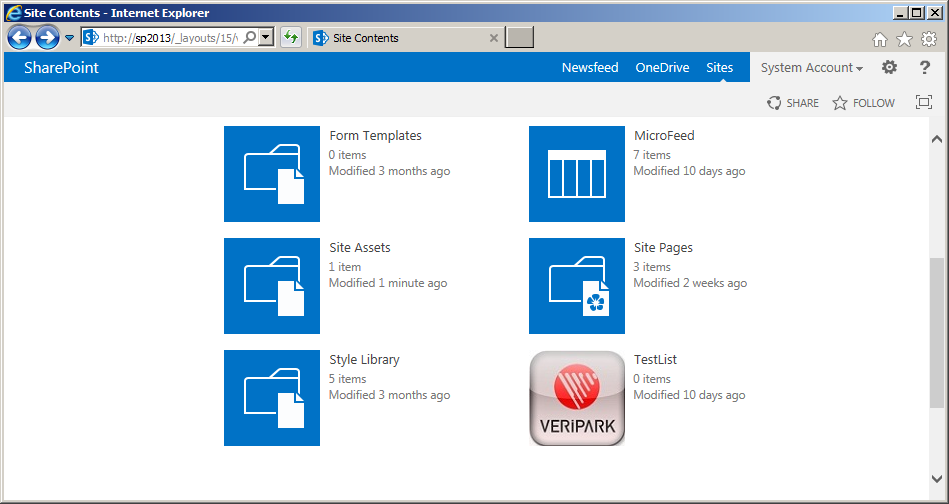Close the Site Contents browser tab

coord(493,38)
